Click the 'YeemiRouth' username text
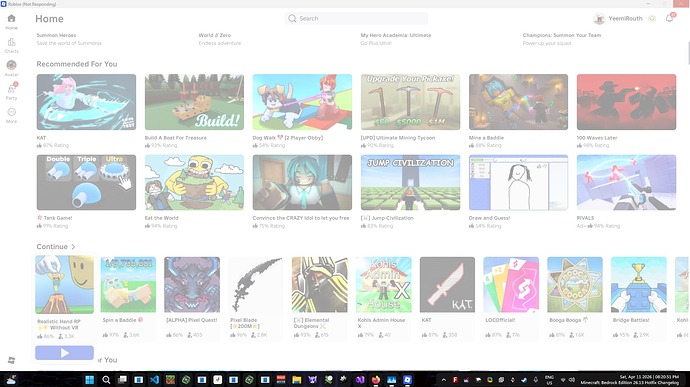The image size is (690, 387). (625, 18)
